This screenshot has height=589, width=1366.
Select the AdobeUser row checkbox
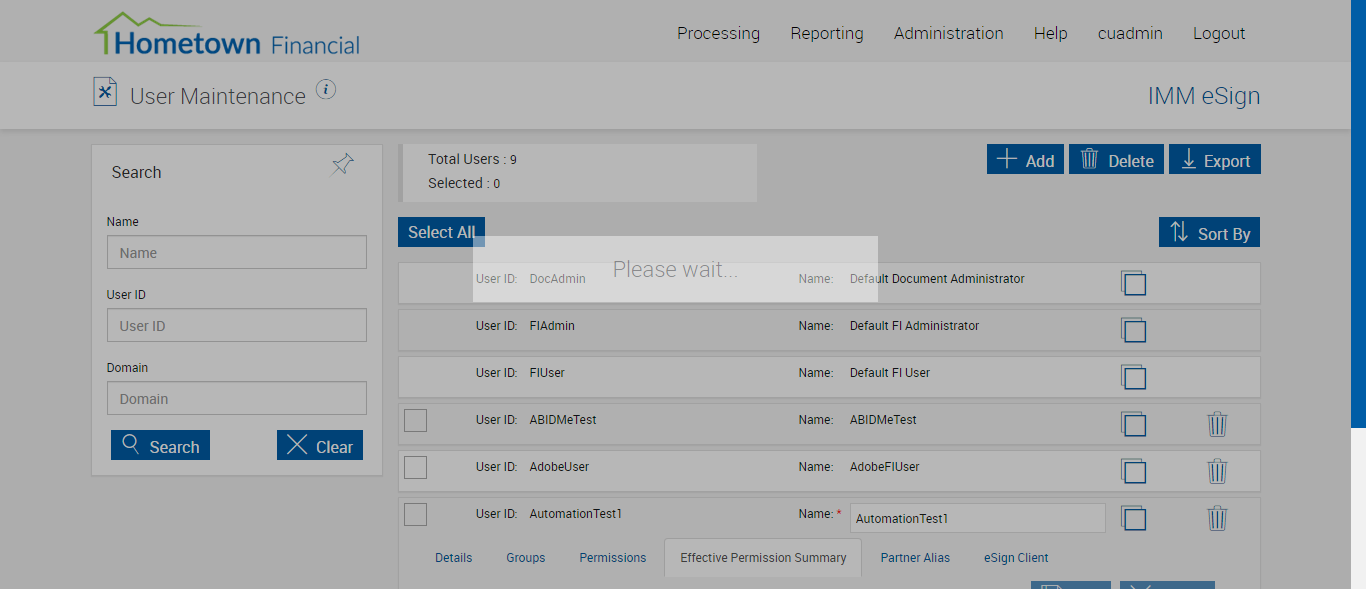415,467
